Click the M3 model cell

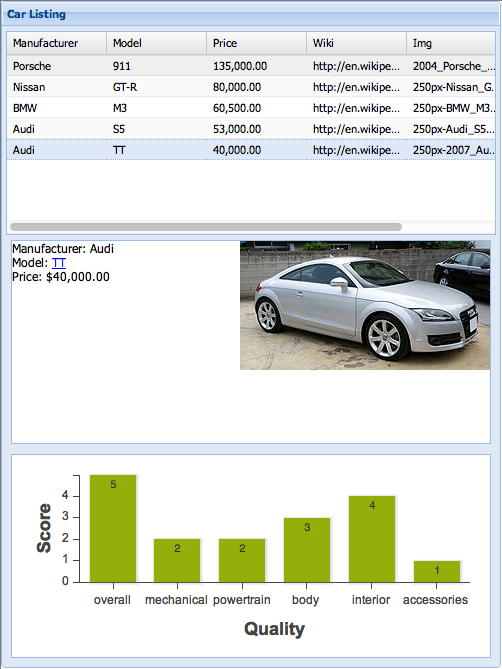(x=157, y=108)
